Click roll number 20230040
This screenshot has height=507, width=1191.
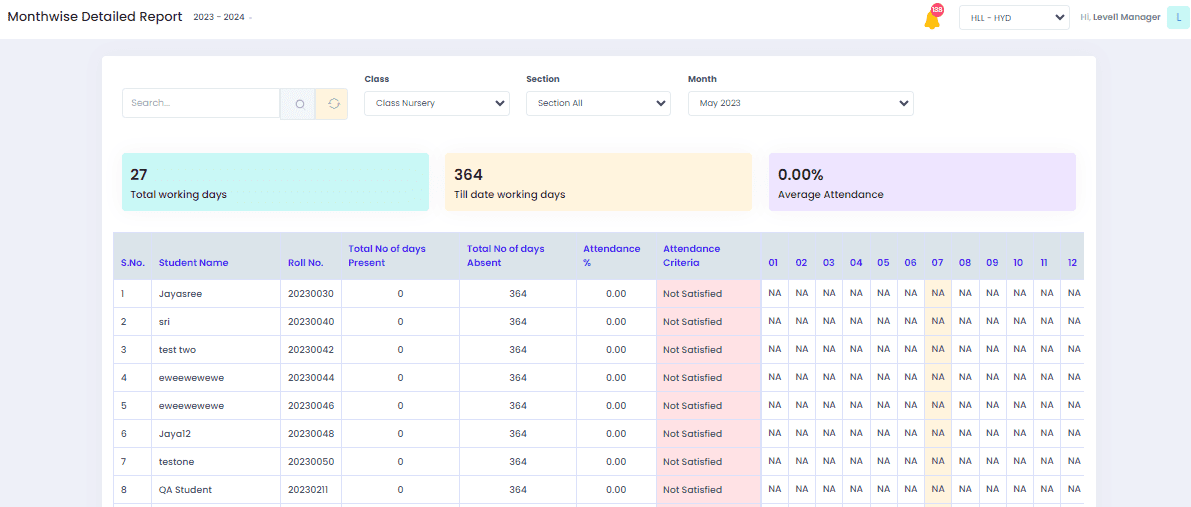[311, 322]
